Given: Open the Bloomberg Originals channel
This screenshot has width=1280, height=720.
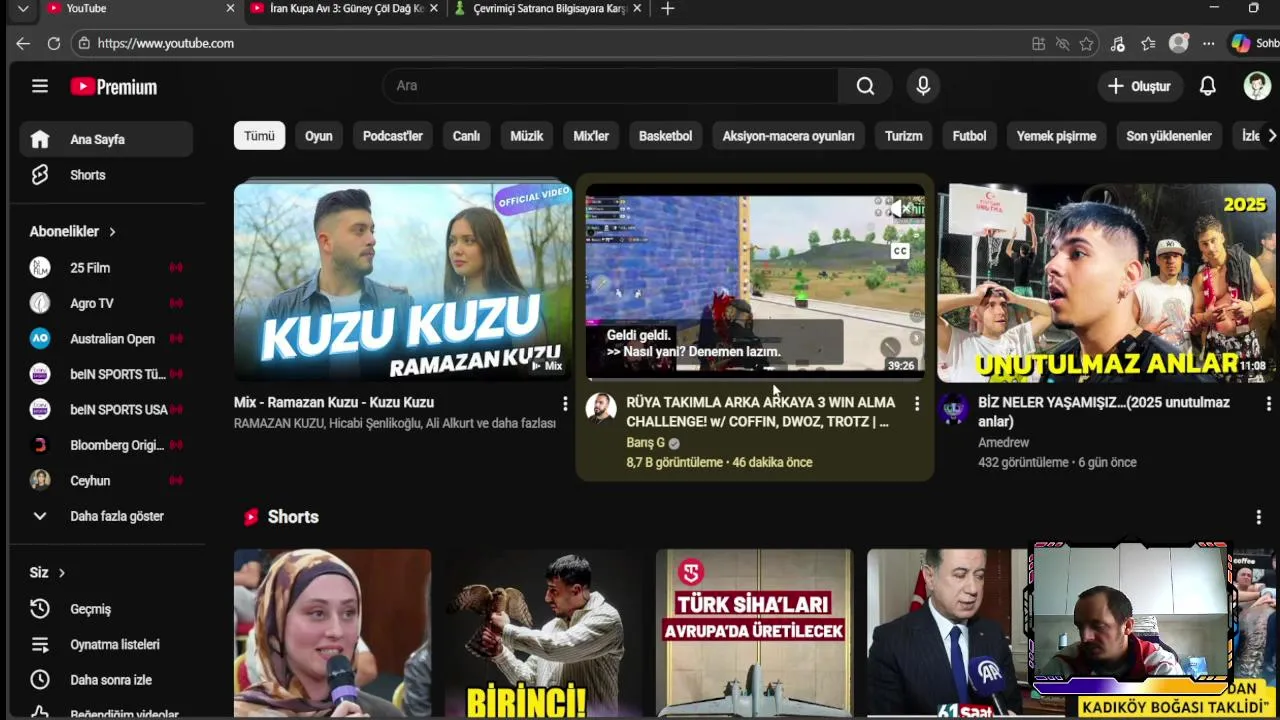Looking at the screenshot, I should [x=106, y=445].
